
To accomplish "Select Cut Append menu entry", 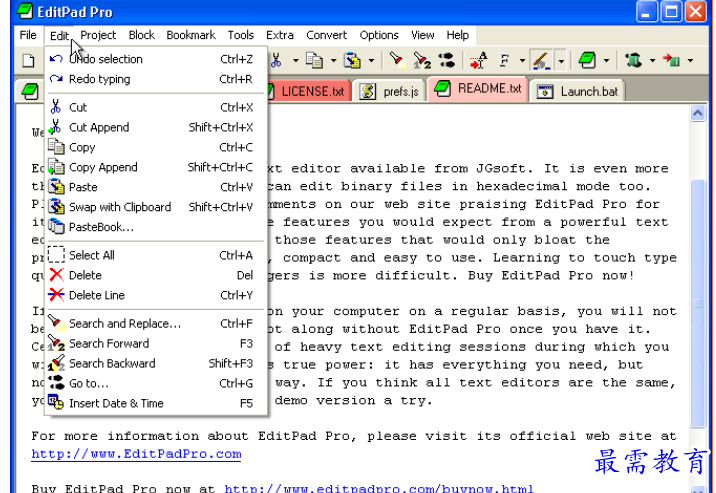I will (156, 128).
